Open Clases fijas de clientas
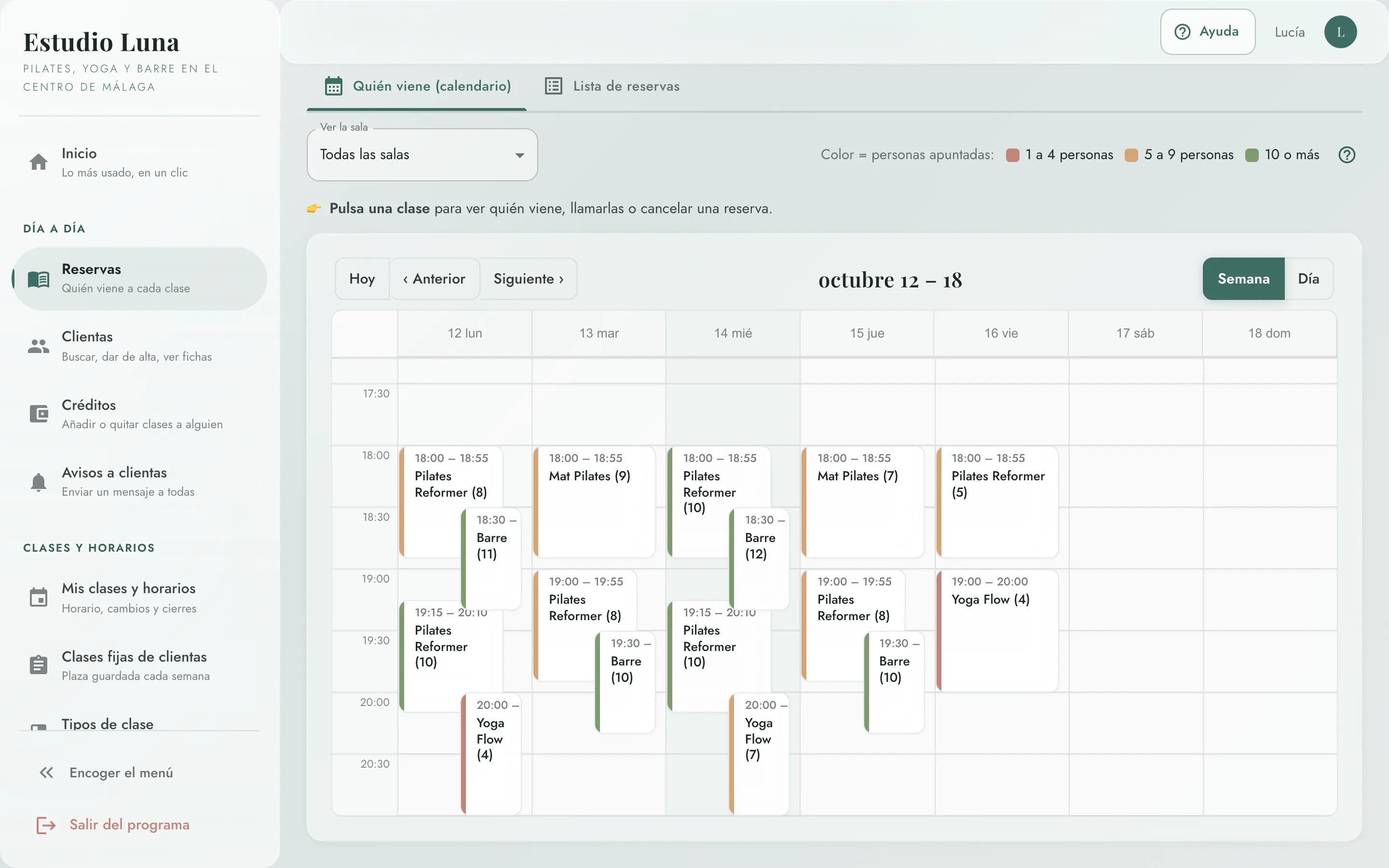1389x868 pixels. [140, 665]
